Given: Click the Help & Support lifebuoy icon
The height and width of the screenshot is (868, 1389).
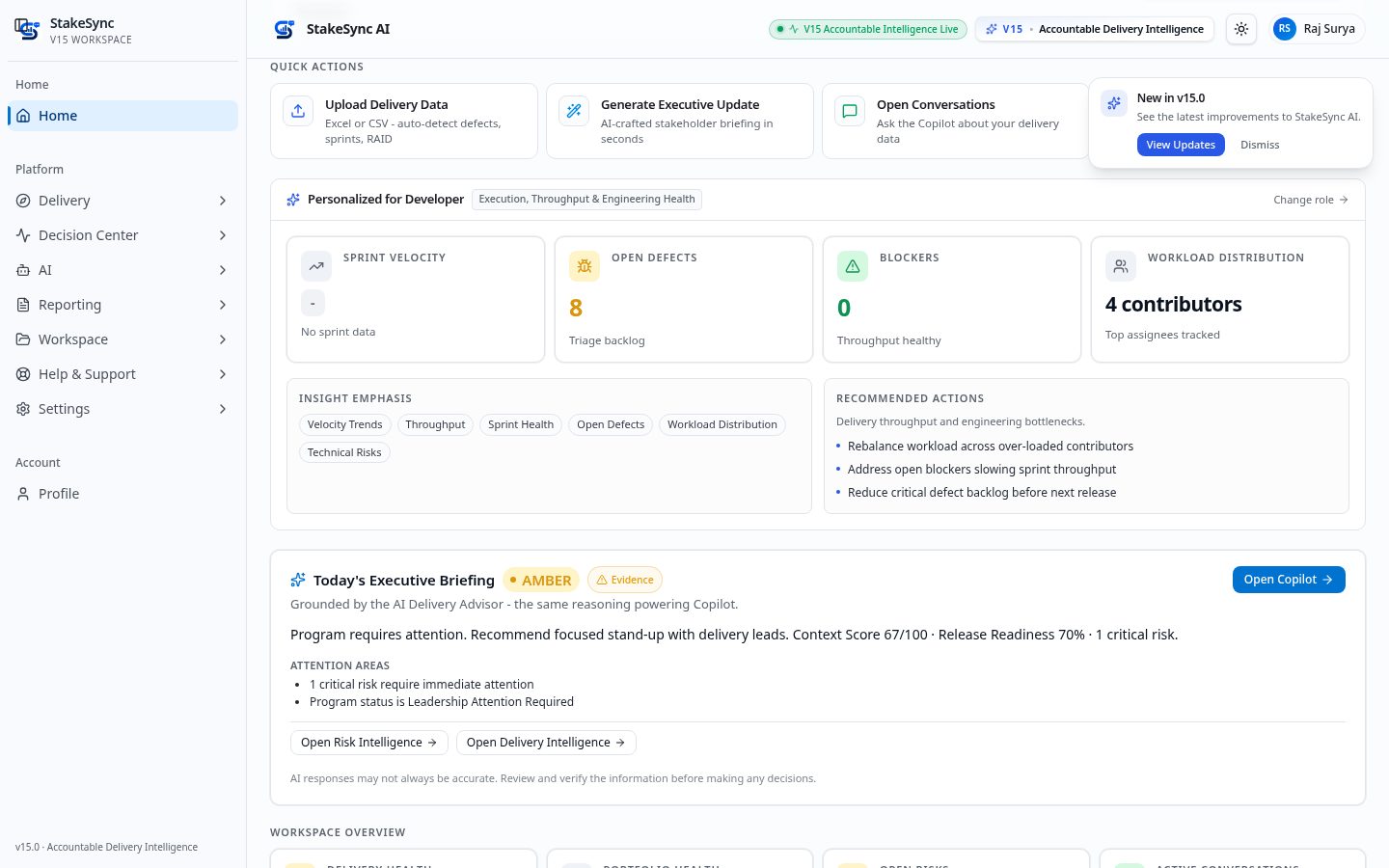Looking at the screenshot, I should [x=23, y=374].
